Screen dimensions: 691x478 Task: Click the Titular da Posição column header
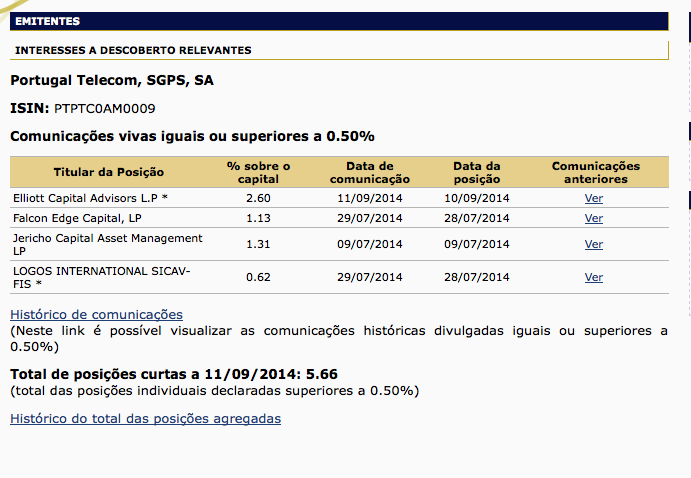pos(108,172)
